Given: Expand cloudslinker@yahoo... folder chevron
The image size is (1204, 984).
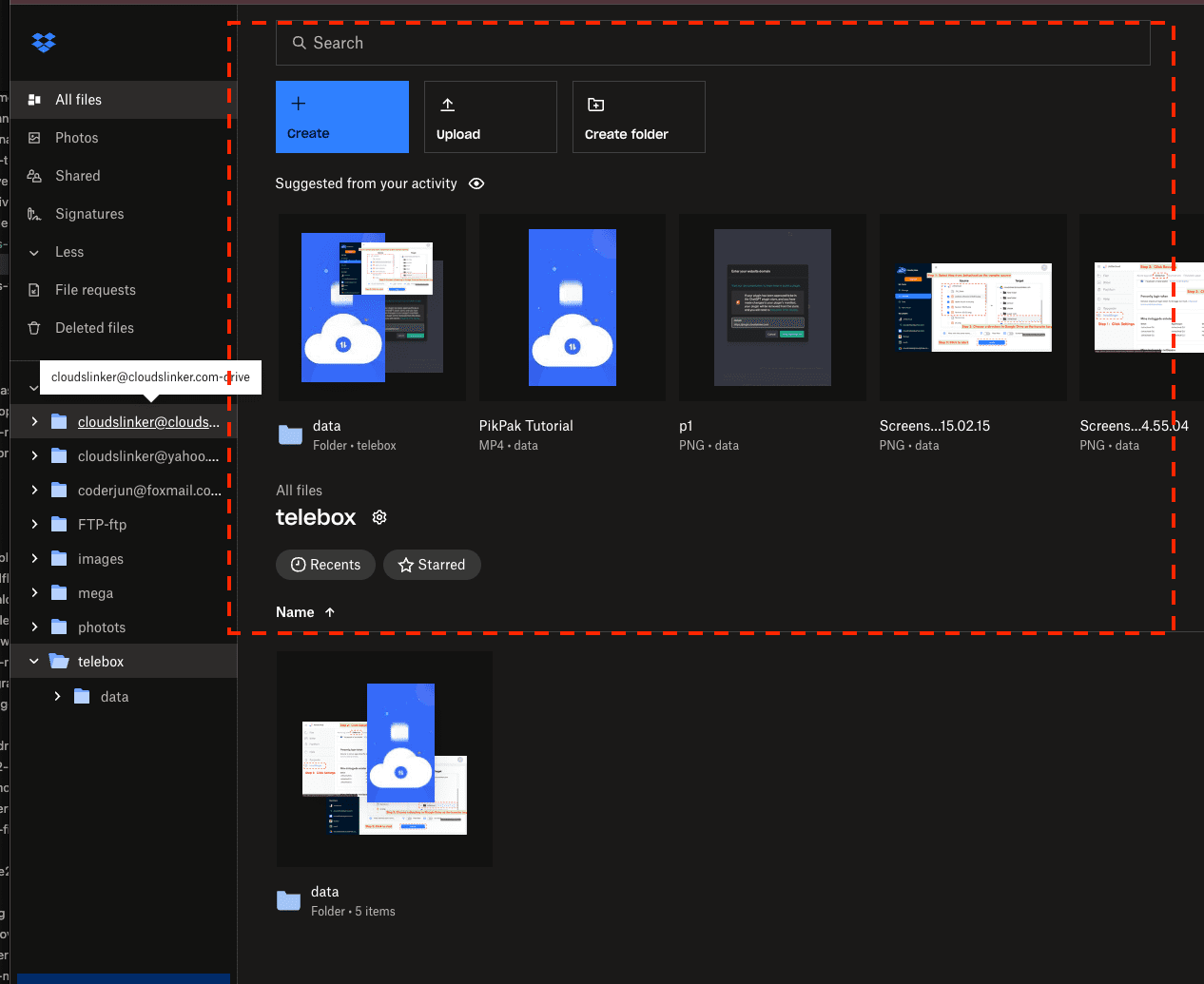Looking at the screenshot, I should tap(34, 456).
